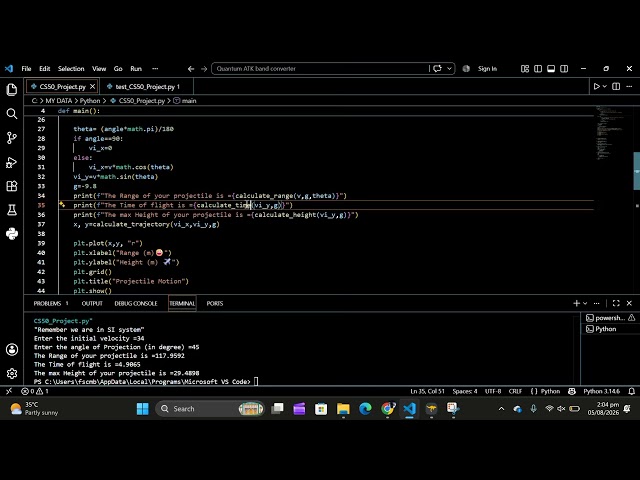640x480 pixels.
Task: Switch to DEBUG CONSOLE tab
Action: (x=136, y=303)
